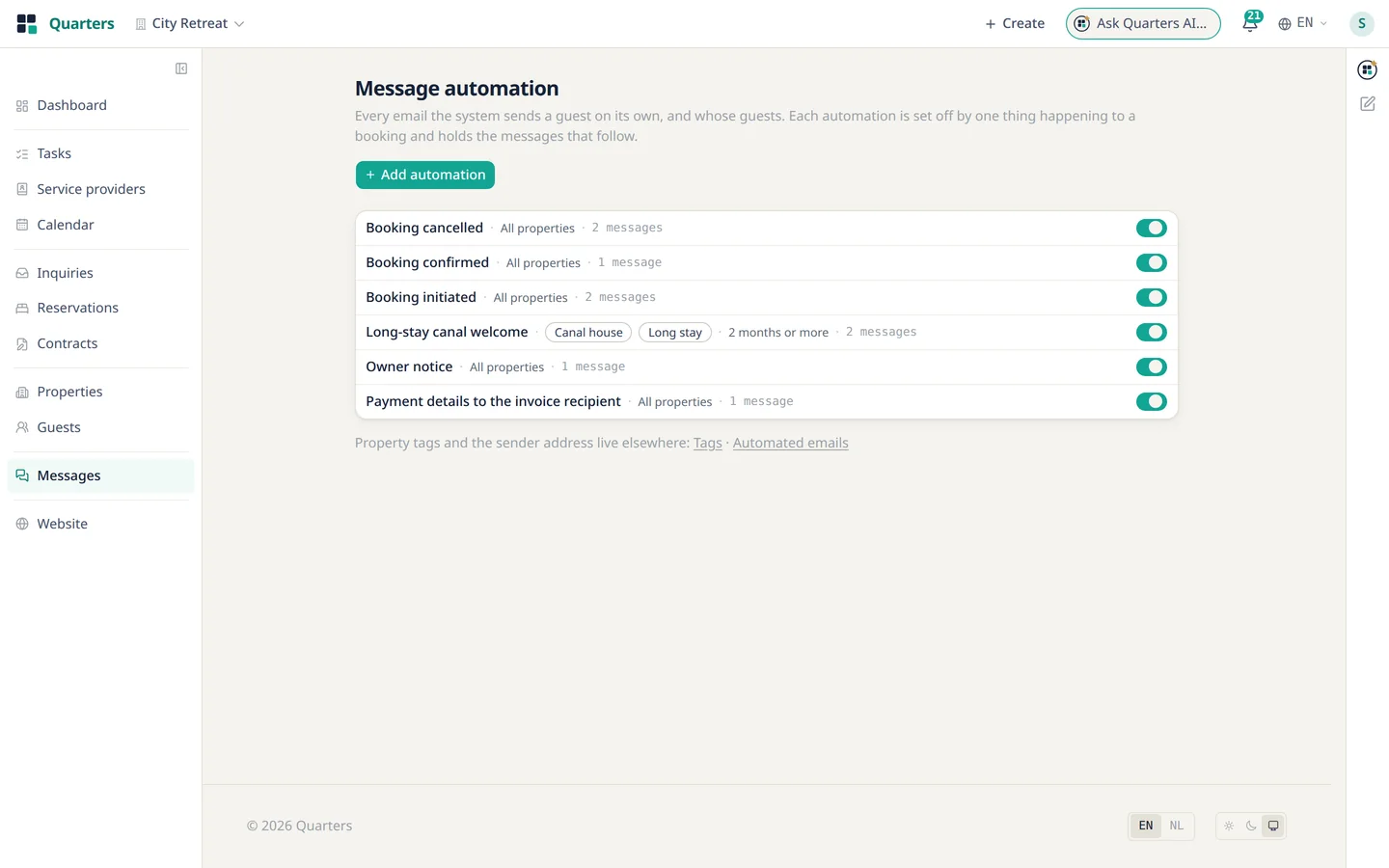
Task: Follow the Tags link
Action: click(708, 443)
